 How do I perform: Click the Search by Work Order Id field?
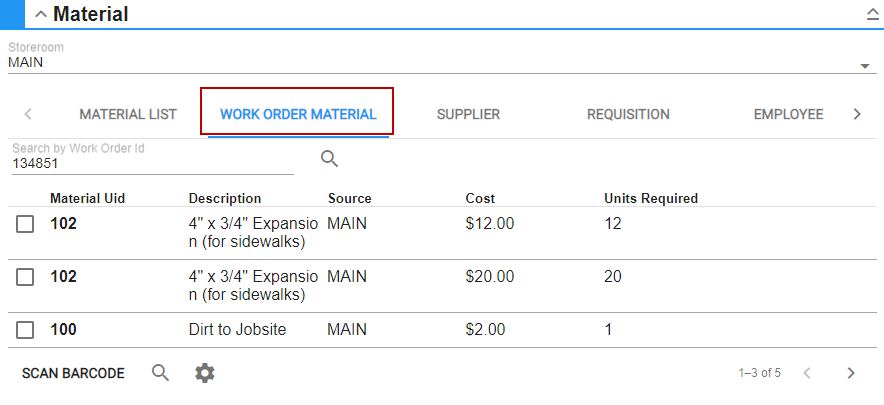[x=150, y=163]
